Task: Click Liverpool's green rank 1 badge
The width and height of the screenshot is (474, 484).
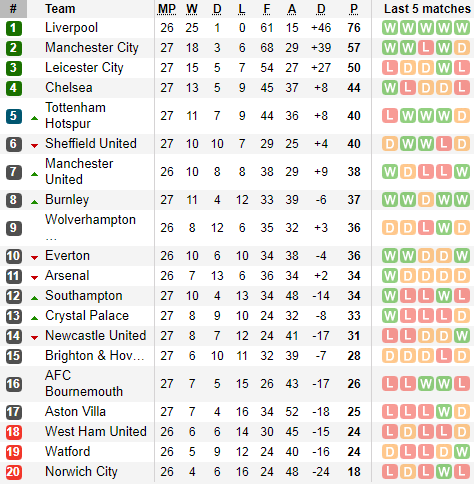Action: click(14, 28)
